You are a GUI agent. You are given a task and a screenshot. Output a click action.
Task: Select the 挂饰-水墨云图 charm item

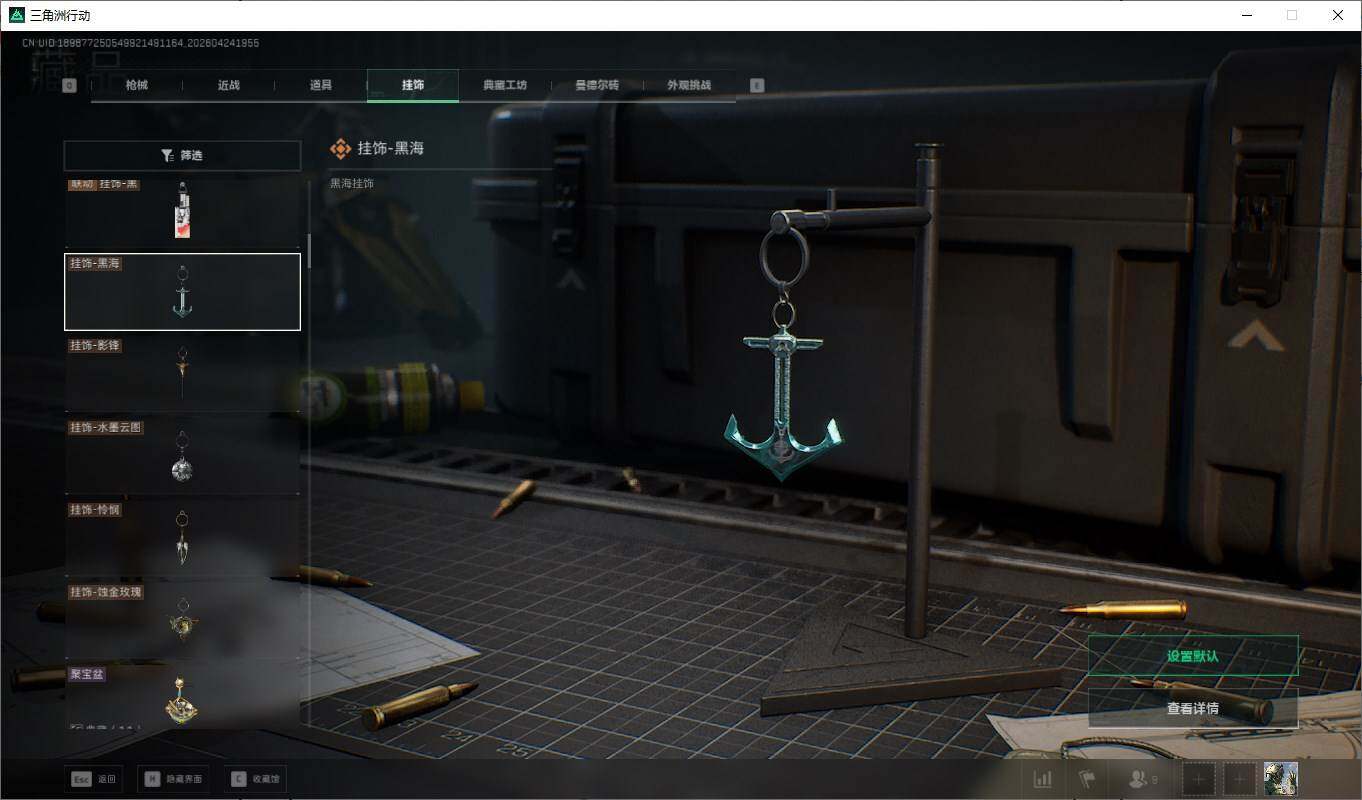tap(182, 456)
